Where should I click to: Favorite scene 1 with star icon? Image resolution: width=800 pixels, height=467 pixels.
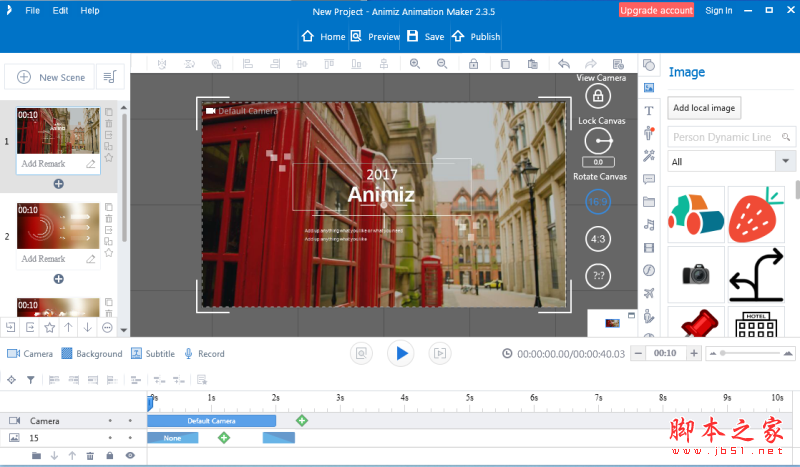tap(109, 158)
